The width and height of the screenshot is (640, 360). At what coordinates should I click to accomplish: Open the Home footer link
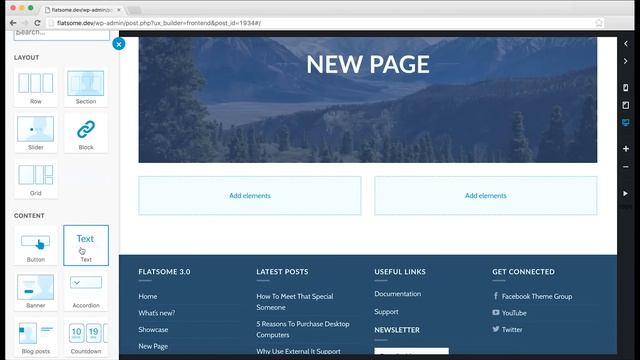(148, 296)
